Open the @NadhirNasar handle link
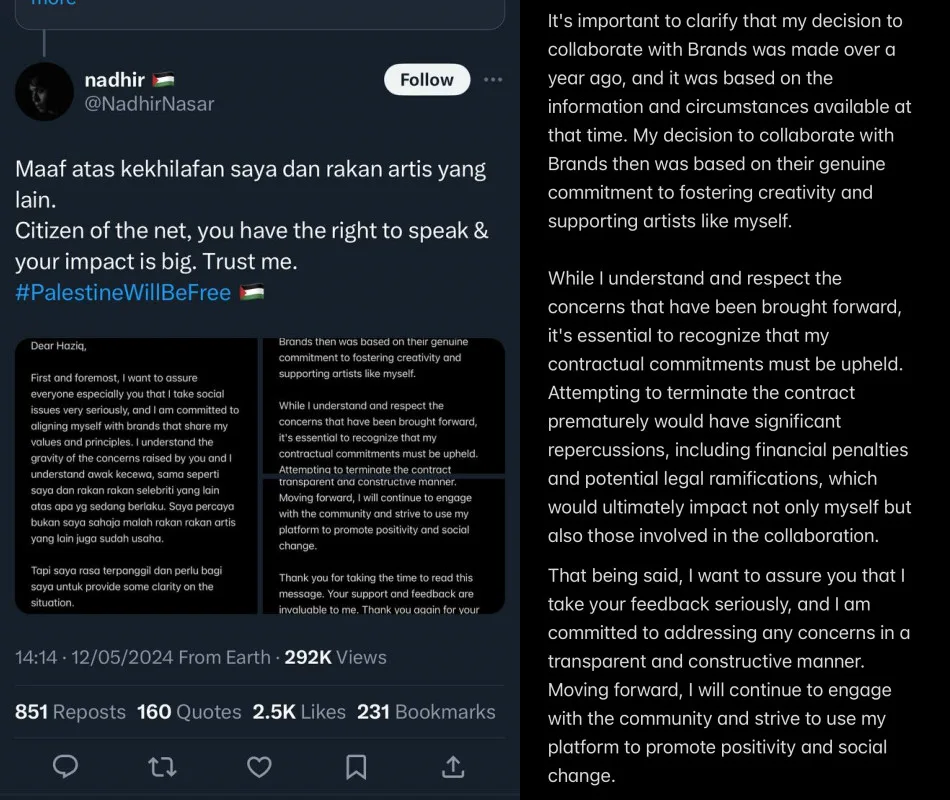This screenshot has height=800, width=950. click(150, 104)
